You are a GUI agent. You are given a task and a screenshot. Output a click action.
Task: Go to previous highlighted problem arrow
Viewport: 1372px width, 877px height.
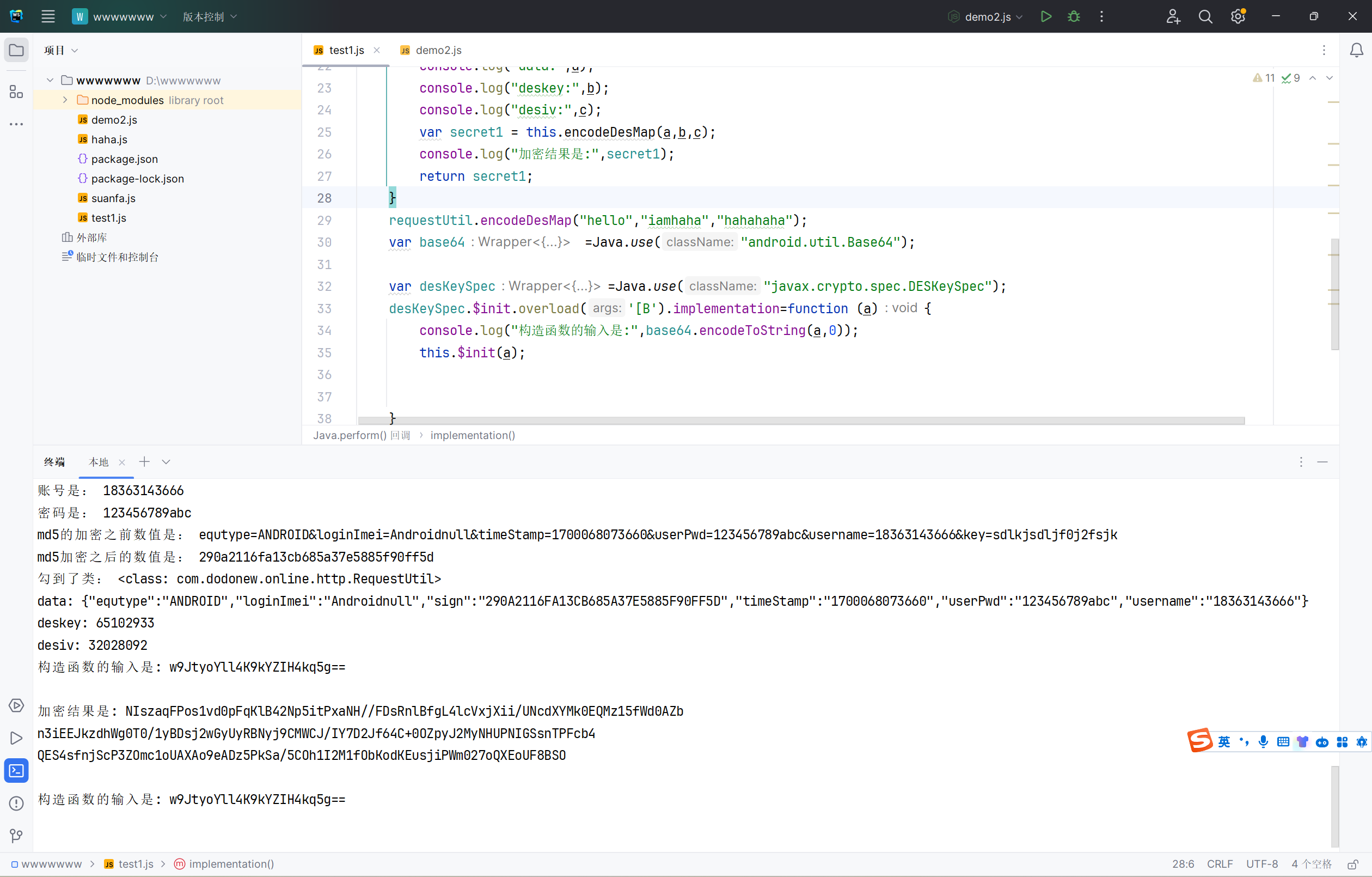(1312, 78)
